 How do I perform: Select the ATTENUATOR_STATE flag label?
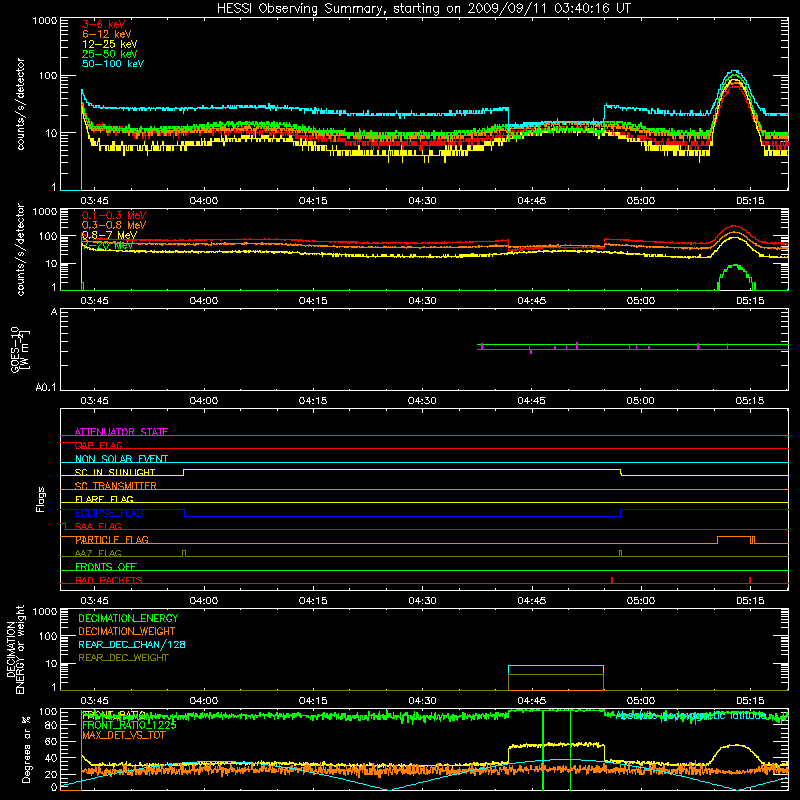coord(121,432)
